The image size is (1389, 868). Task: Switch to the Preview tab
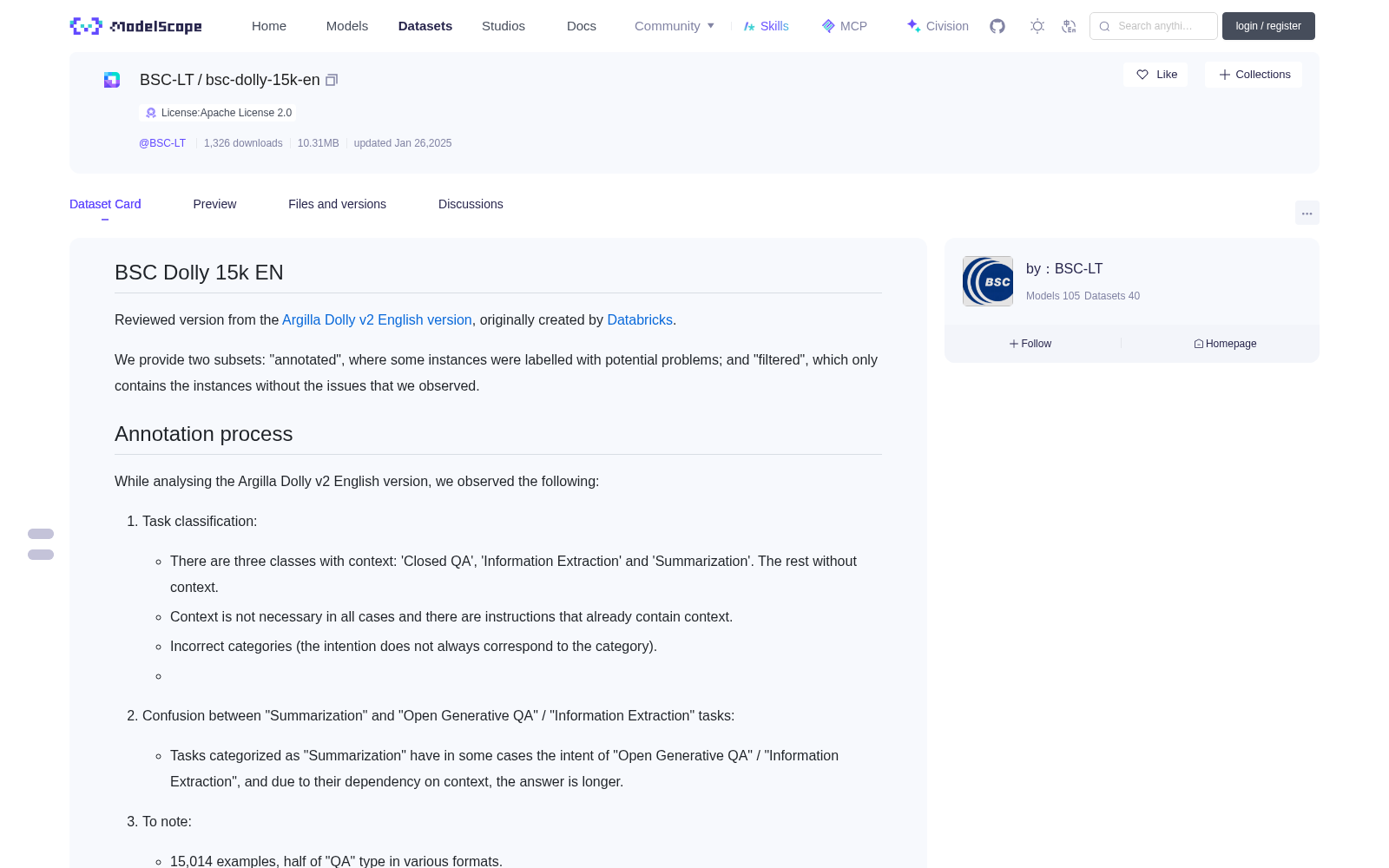coord(214,204)
